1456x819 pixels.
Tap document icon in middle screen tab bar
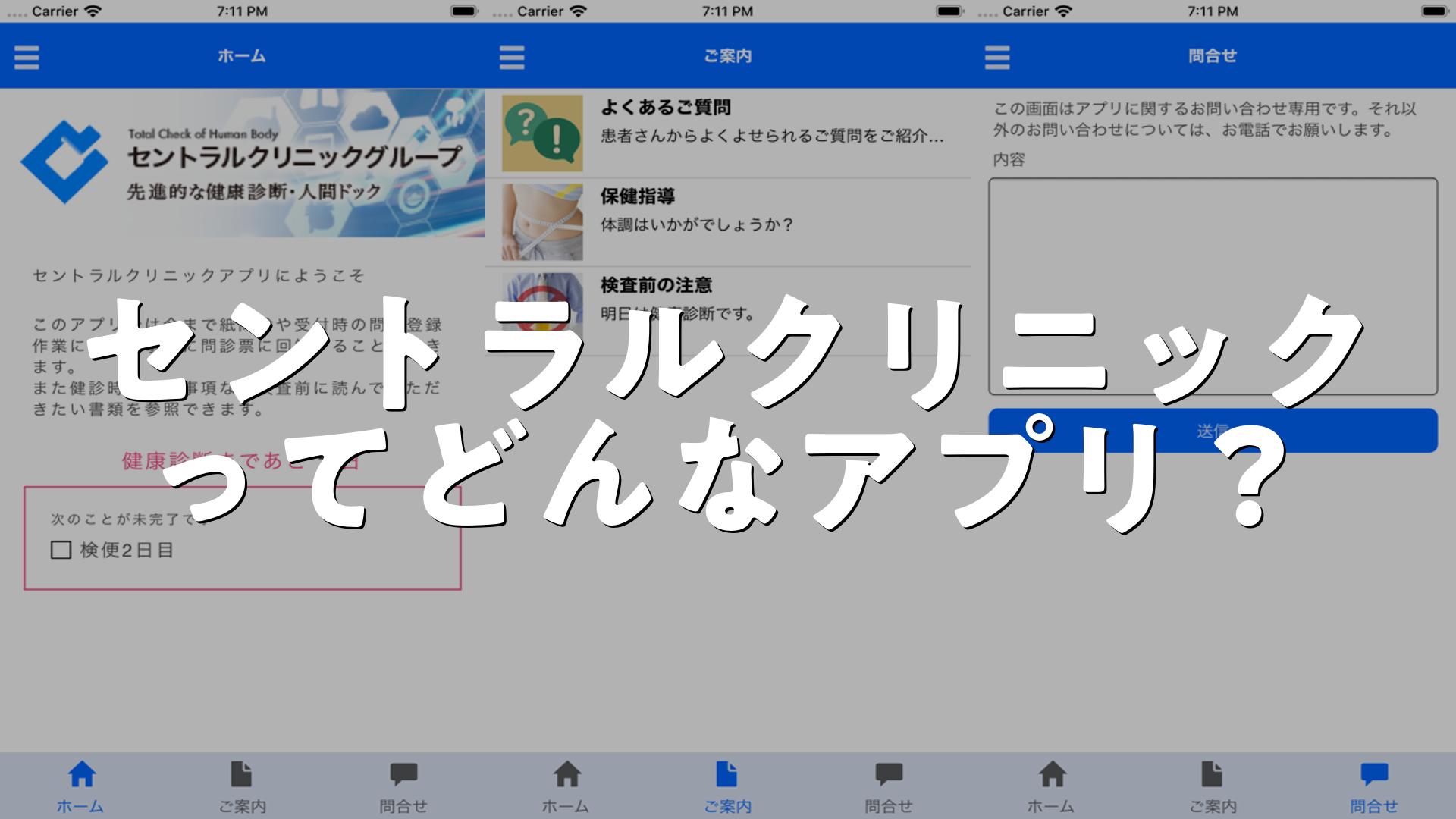point(726,774)
